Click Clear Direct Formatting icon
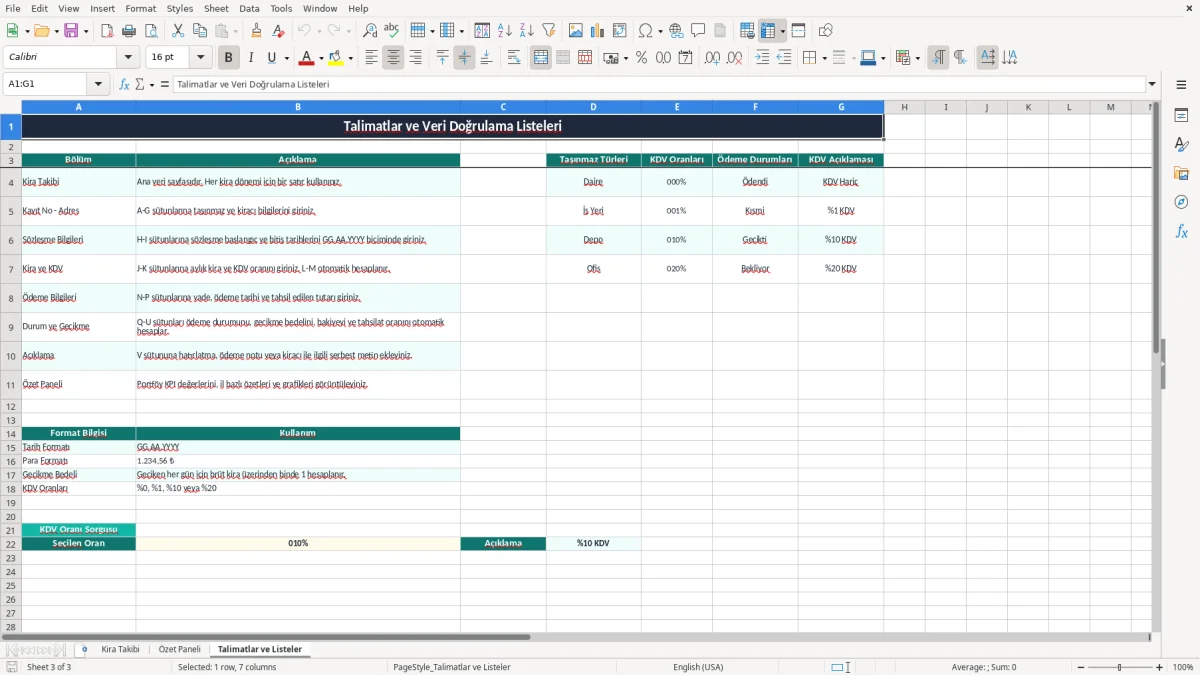The height and width of the screenshot is (675, 1200). 279,31
